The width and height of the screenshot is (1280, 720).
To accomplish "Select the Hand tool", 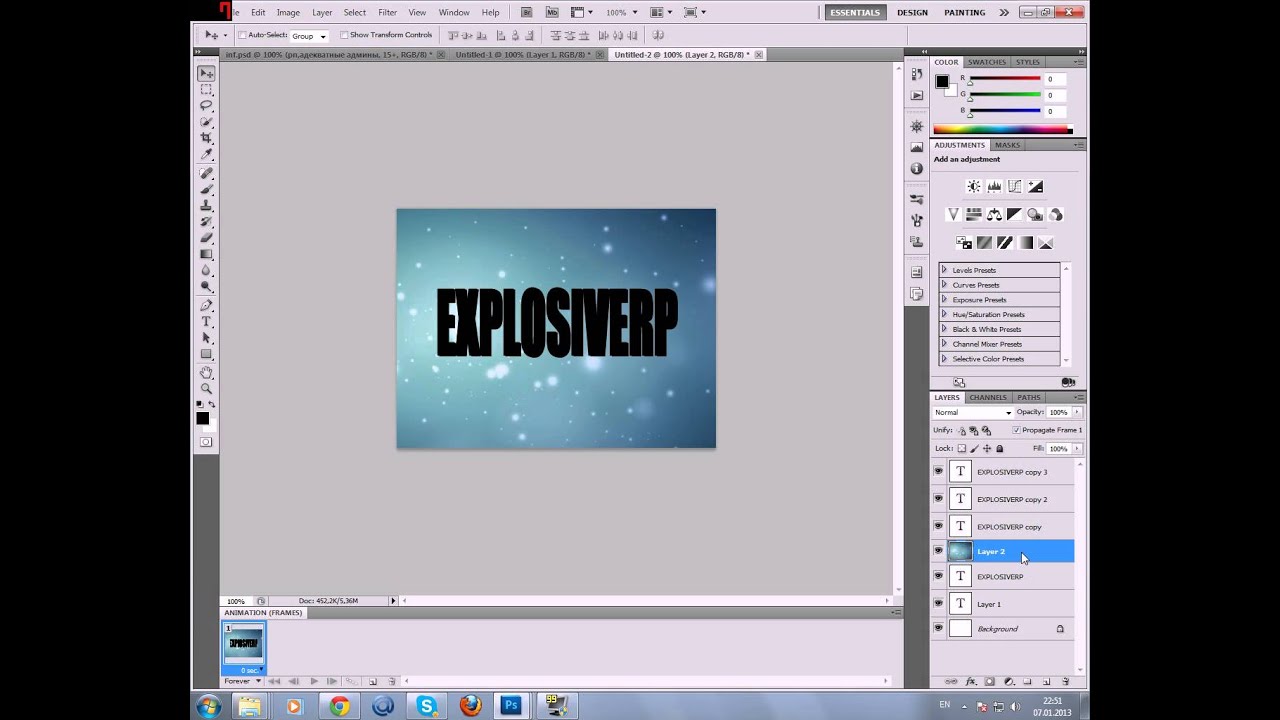I will (x=206, y=372).
